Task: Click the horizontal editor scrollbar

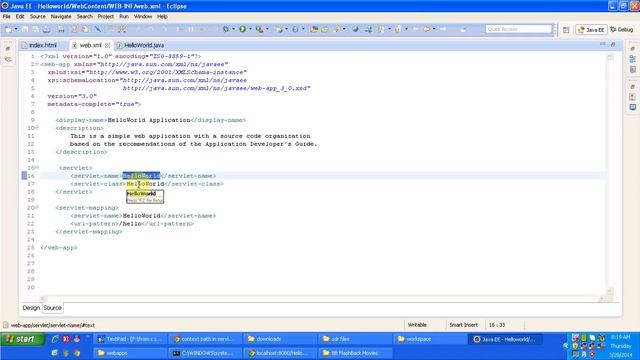Action: pyautogui.click(x=322, y=299)
